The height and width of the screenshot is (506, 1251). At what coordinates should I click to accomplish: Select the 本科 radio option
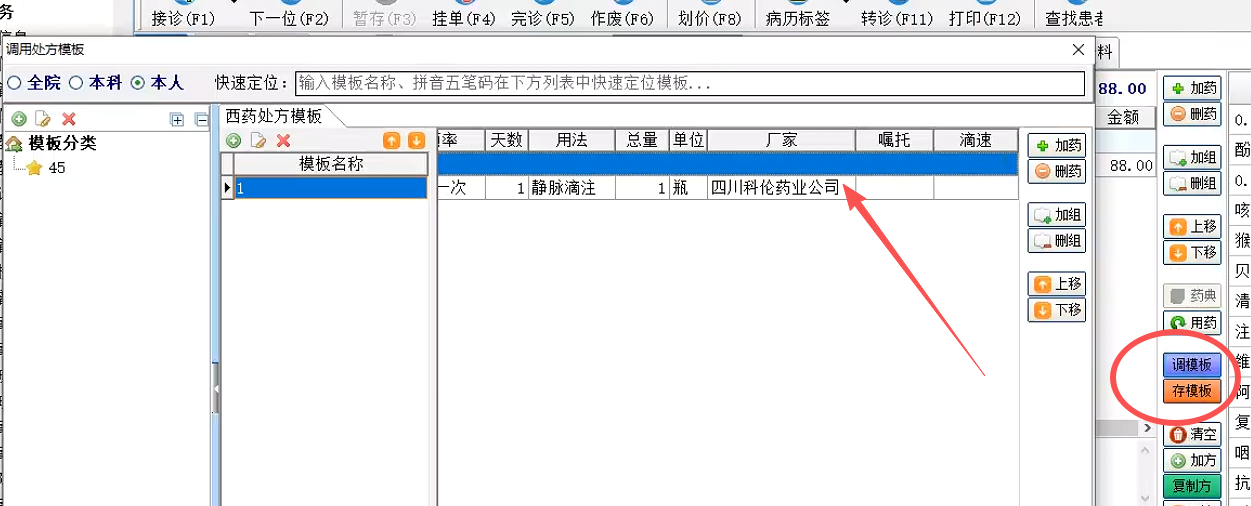click(76, 83)
